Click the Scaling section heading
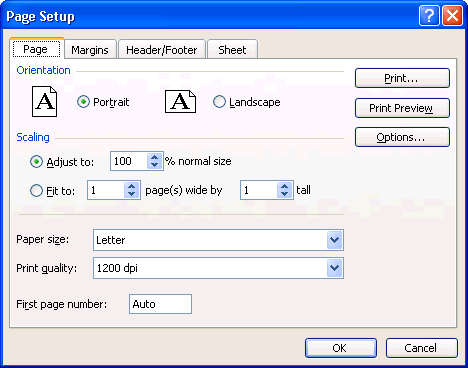The height and width of the screenshot is (368, 468). 33,137
